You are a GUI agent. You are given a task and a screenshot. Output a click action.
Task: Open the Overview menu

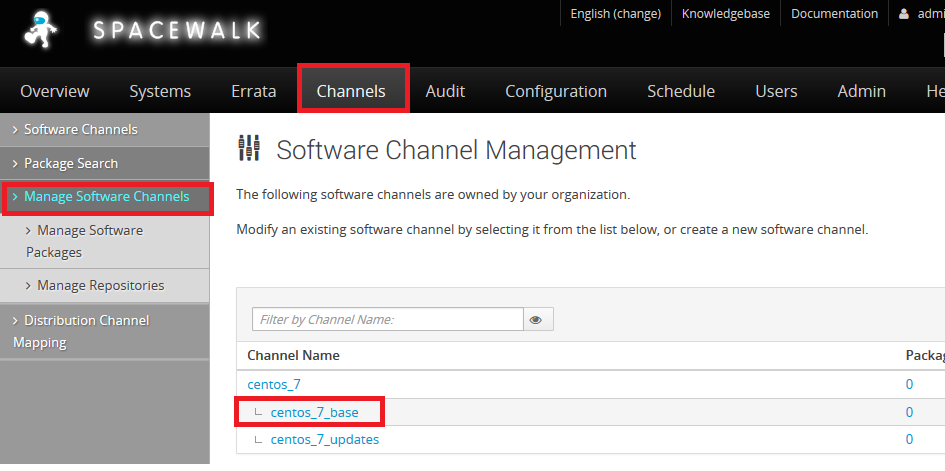click(x=55, y=91)
